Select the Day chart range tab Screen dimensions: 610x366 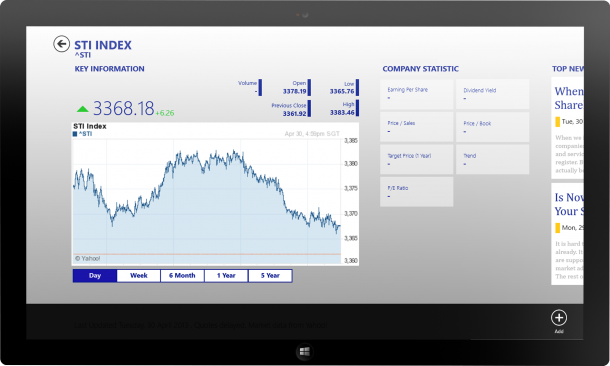click(95, 276)
